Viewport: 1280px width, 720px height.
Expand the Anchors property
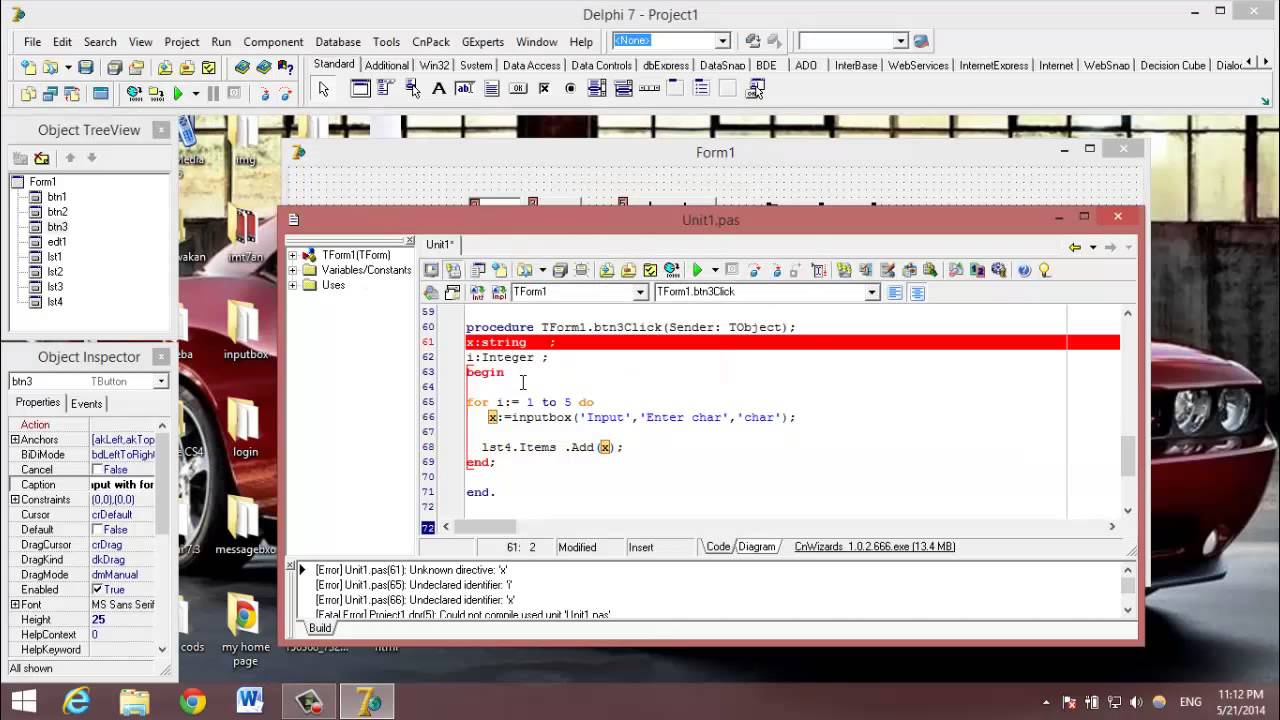tap(15, 439)
